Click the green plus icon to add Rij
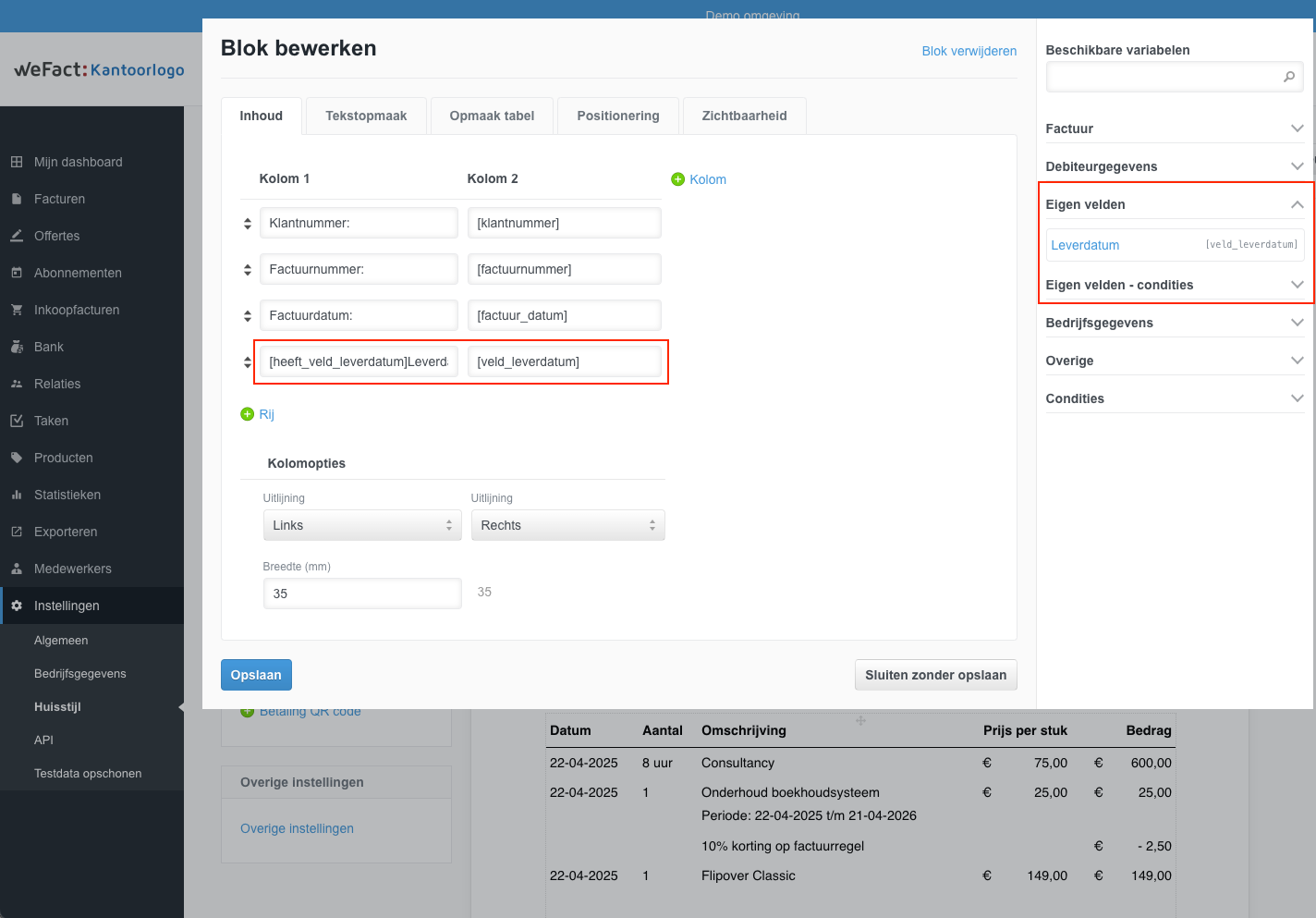This screenshot has height=918, width=1316. 247,414
